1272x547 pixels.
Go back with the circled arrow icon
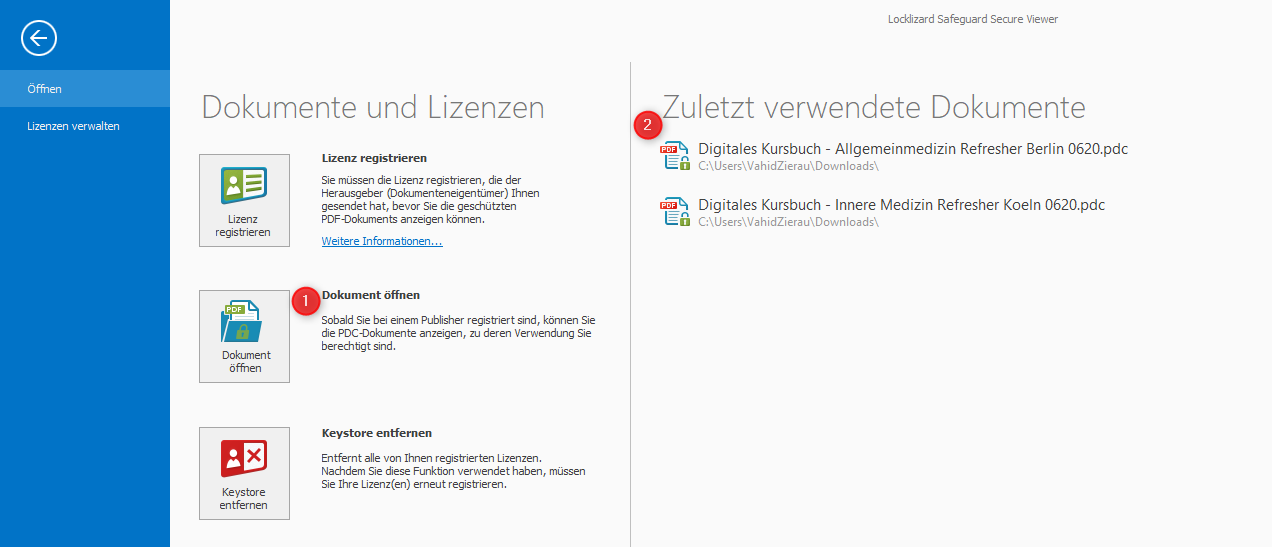click(39, 38)
